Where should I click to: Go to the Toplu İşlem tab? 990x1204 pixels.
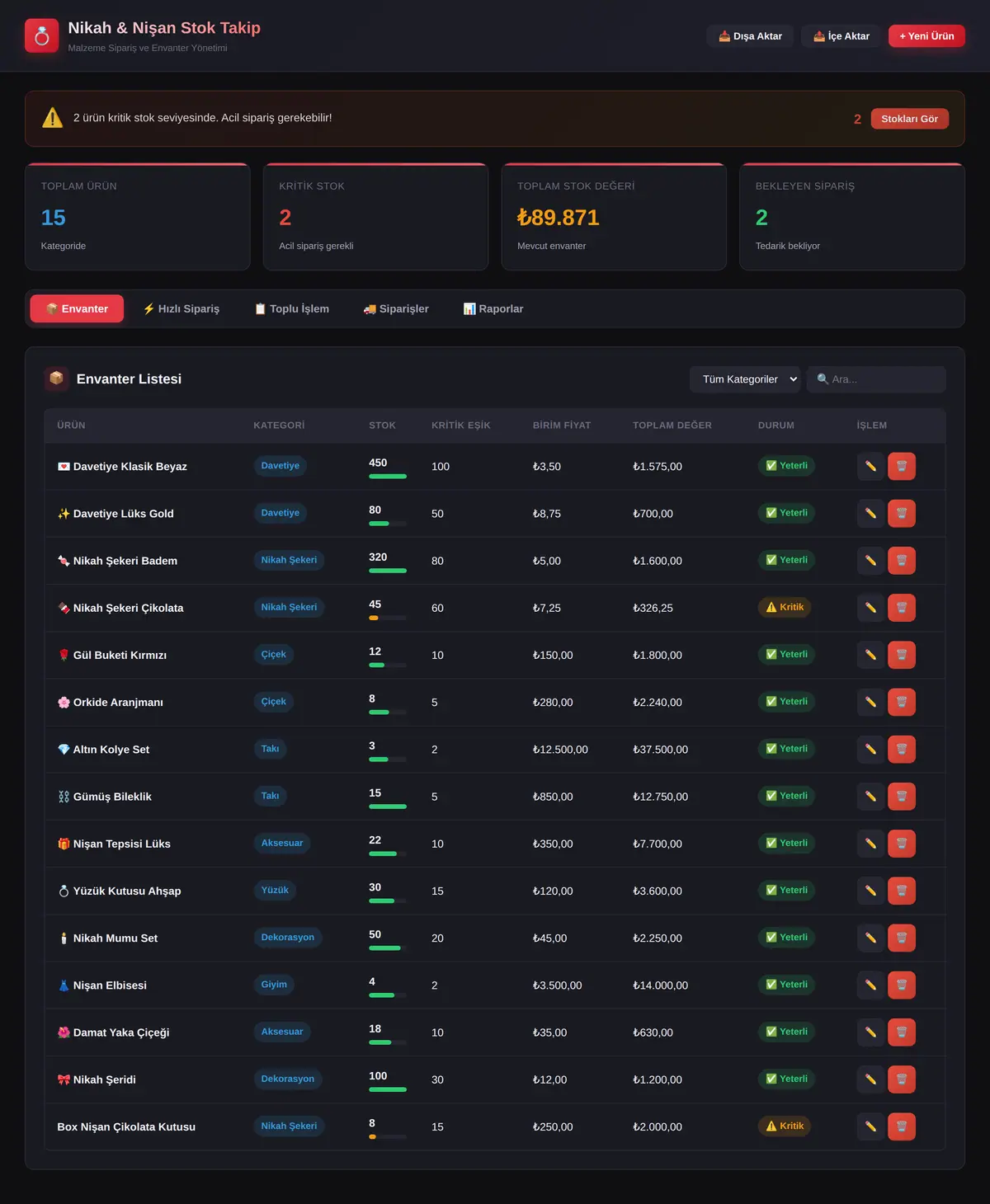click(x=291, y=308)
